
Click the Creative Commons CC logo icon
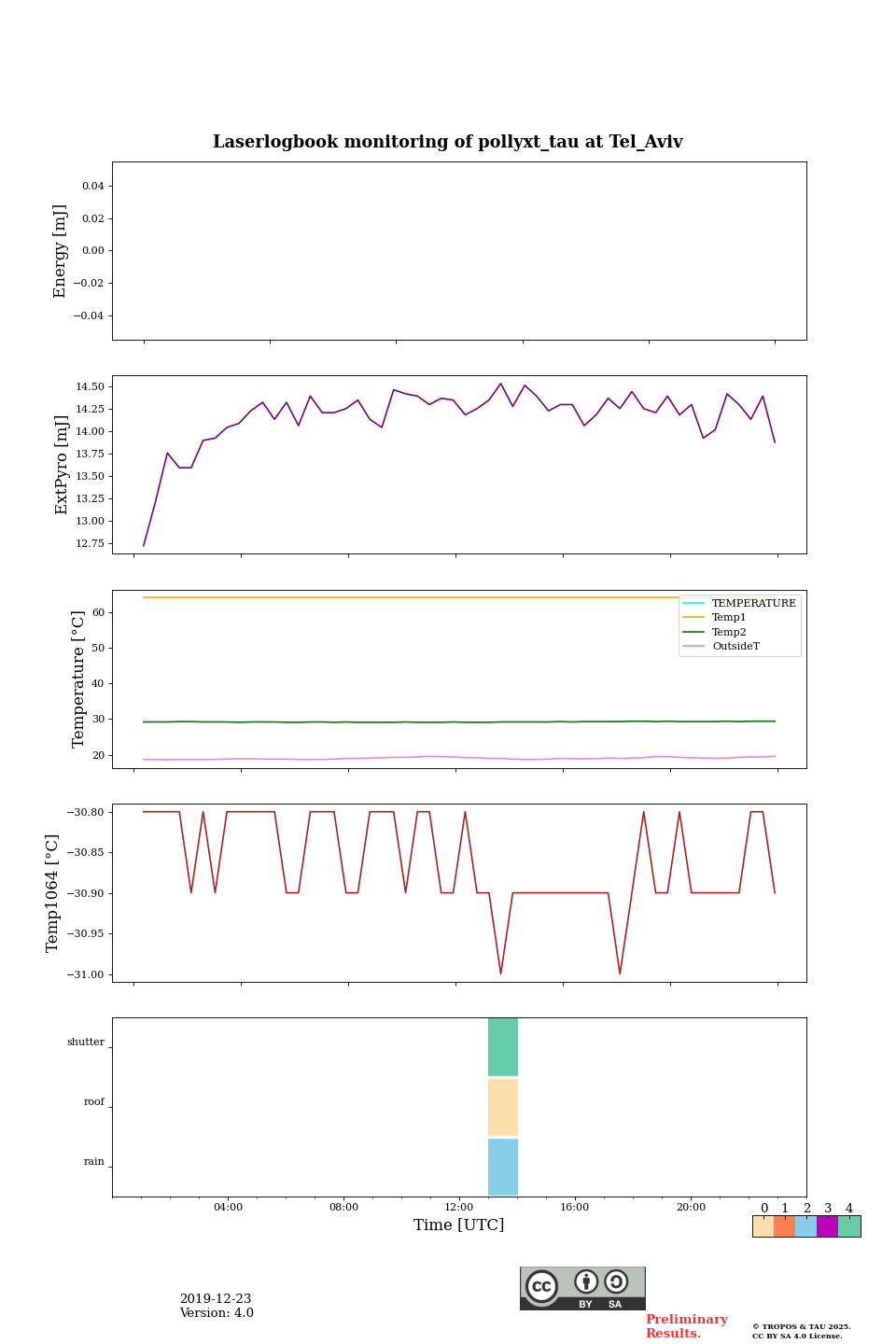(x=541, y=1286)
